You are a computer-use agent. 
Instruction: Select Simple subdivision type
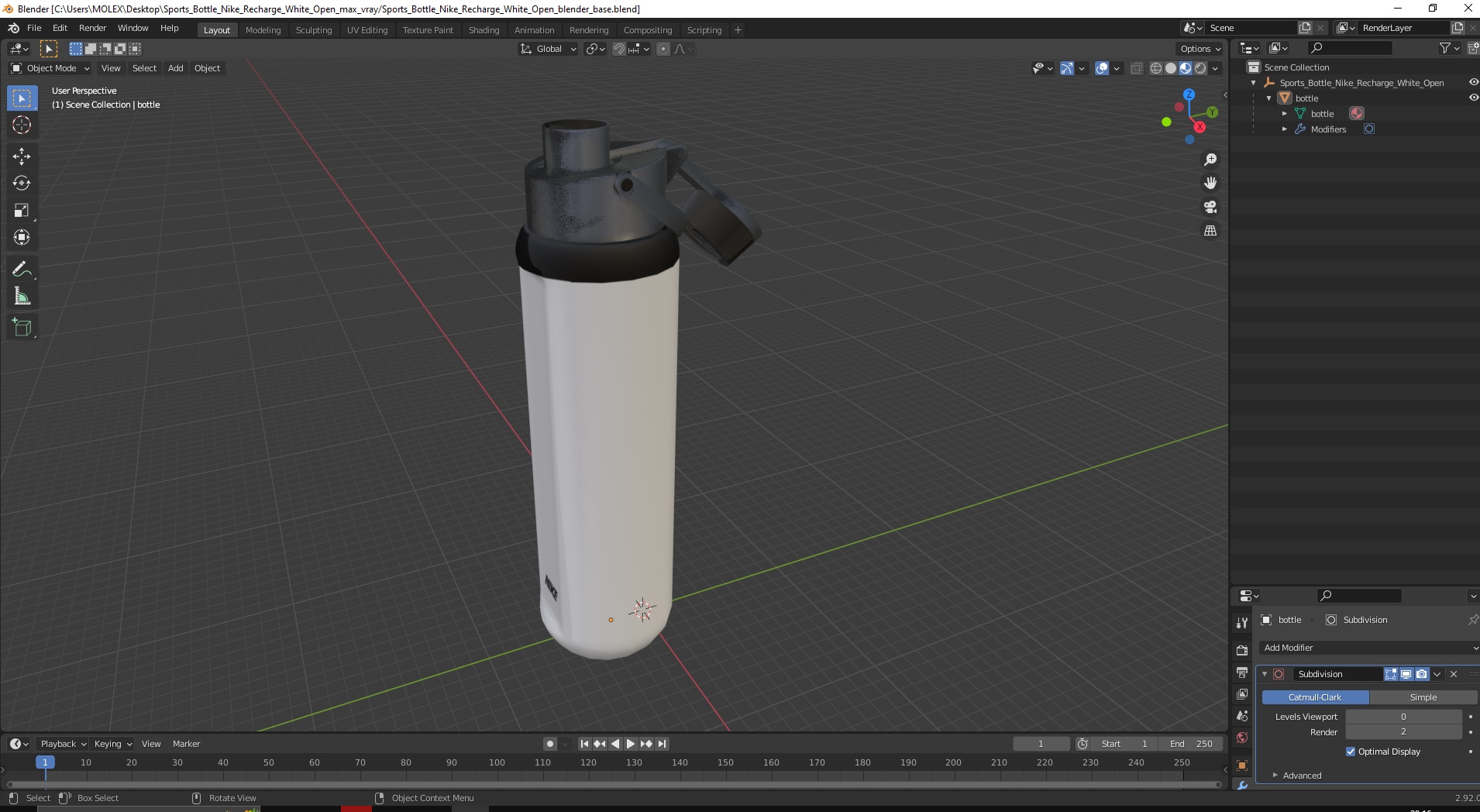click(x=1423, y=697)
